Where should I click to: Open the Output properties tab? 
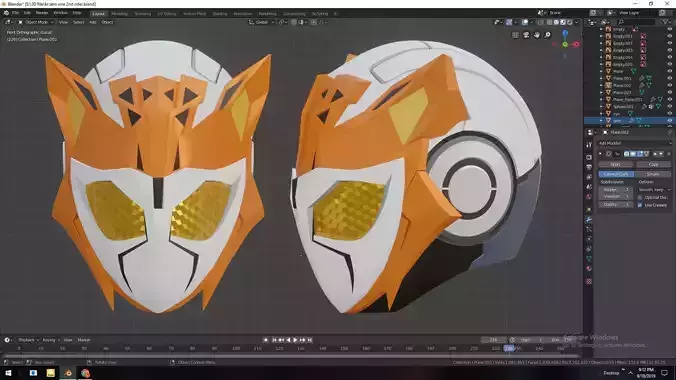tap(589, 167)
